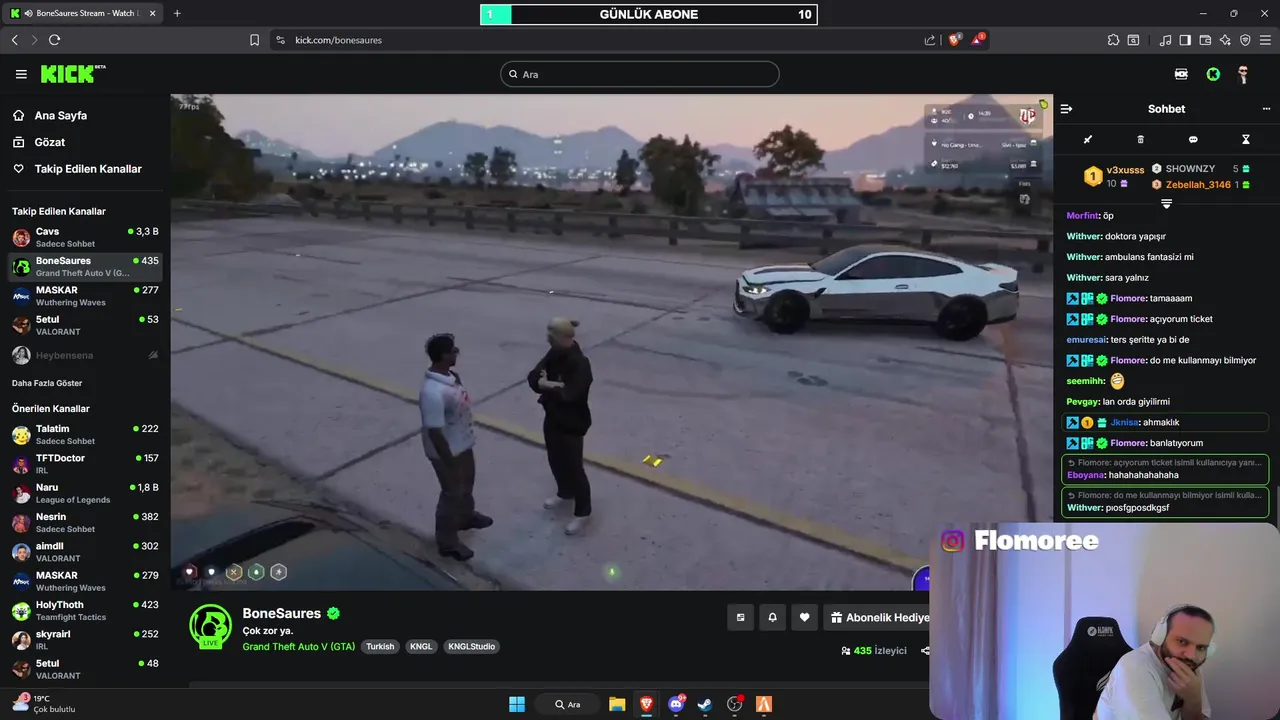
Task: Open the browser main hamburger menu
Action: 1266,40
